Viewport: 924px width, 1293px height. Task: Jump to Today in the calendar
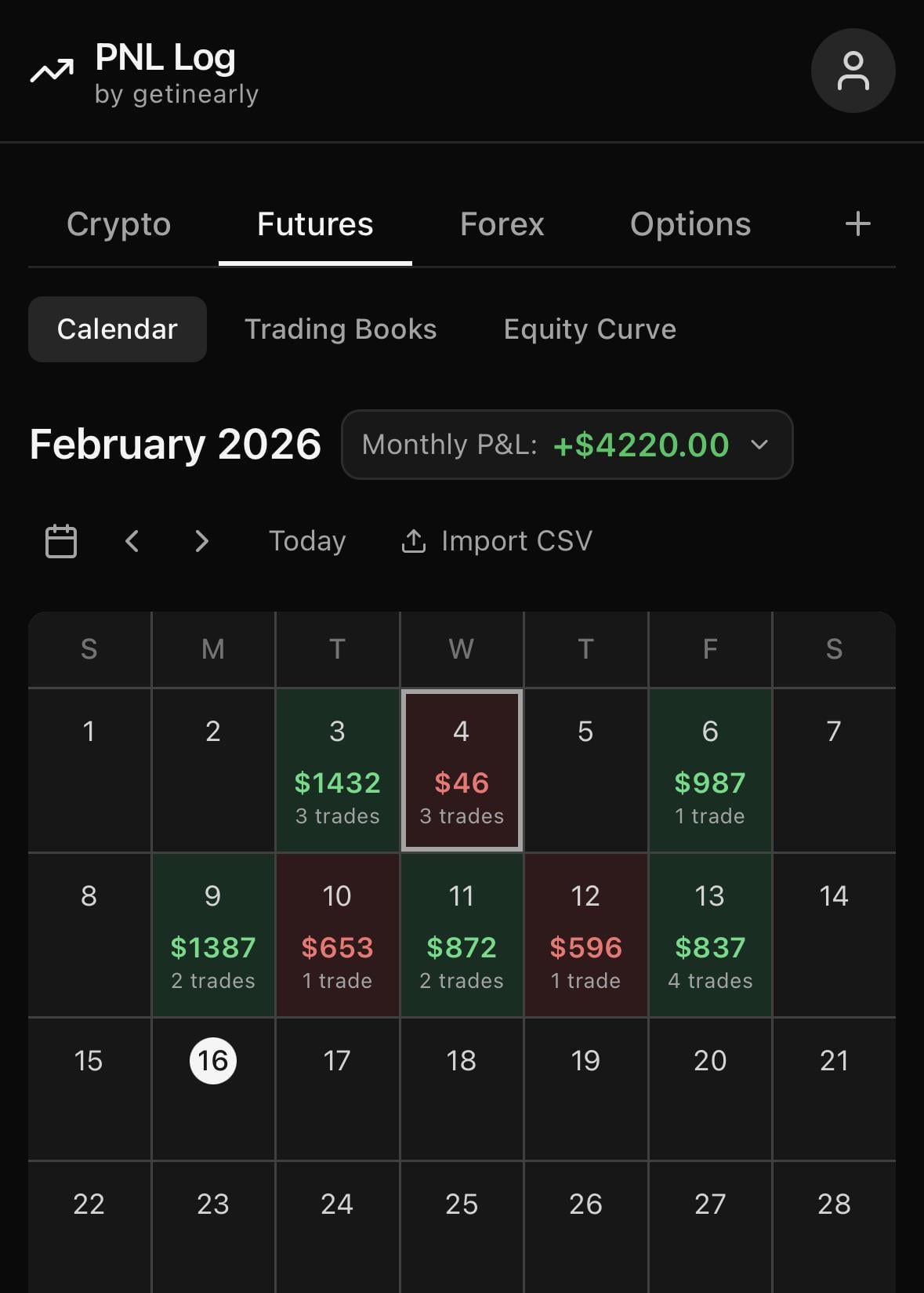307,541
